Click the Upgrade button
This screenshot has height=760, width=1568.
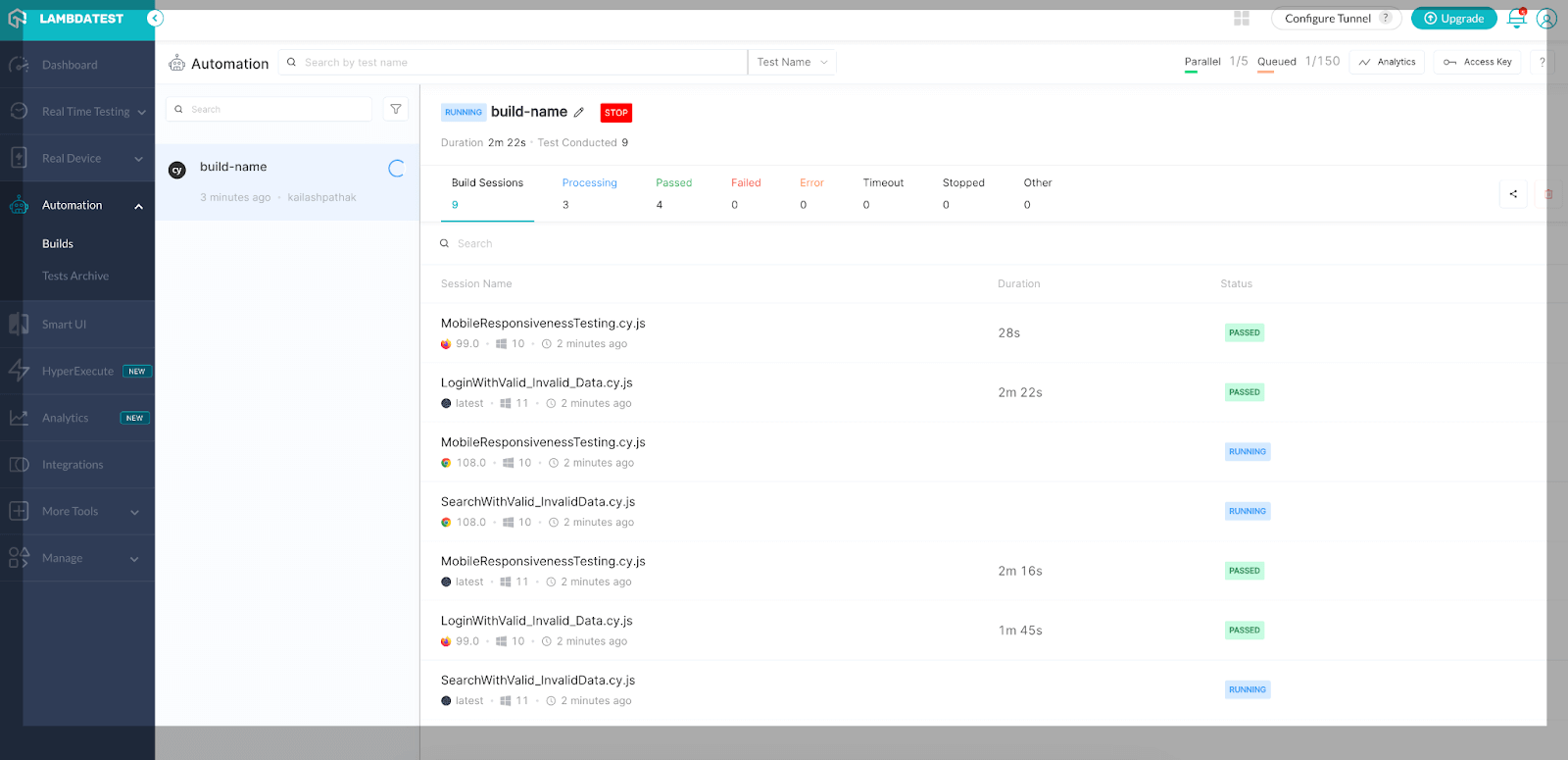(x=1453, y=19)
